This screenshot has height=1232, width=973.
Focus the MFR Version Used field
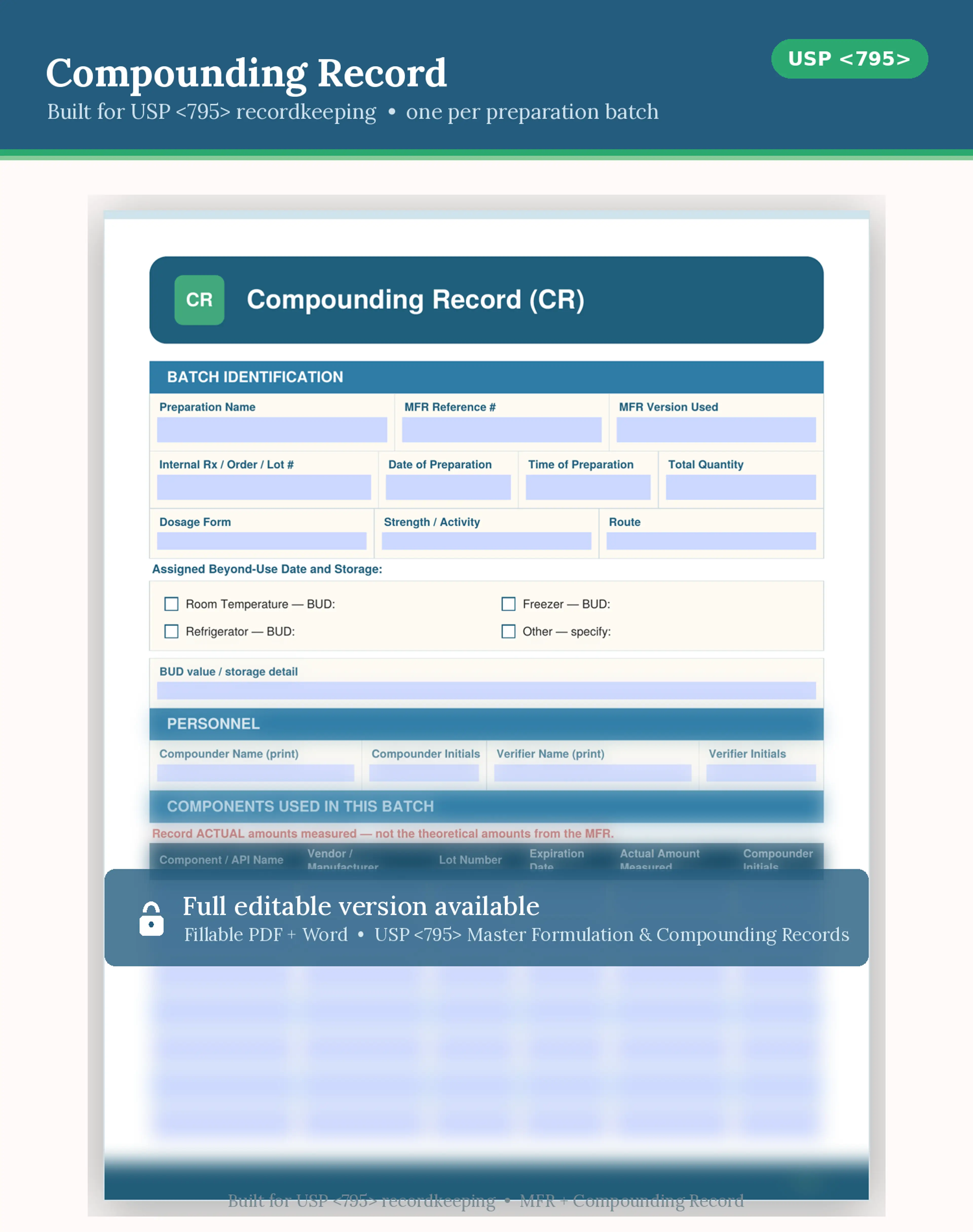coord(716,430)
